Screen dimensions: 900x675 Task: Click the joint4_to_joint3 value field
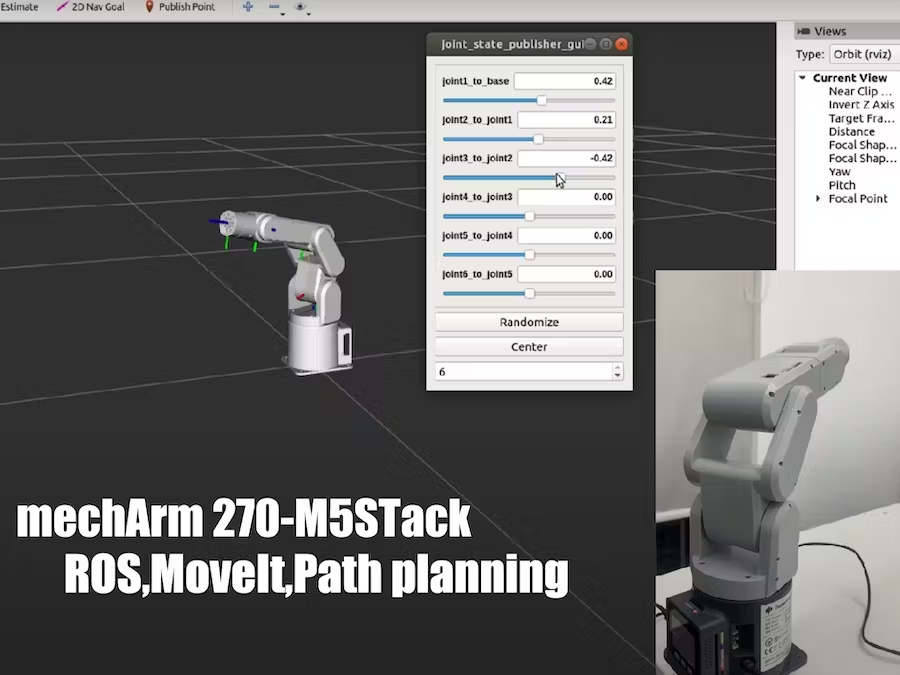pos(567,197)
